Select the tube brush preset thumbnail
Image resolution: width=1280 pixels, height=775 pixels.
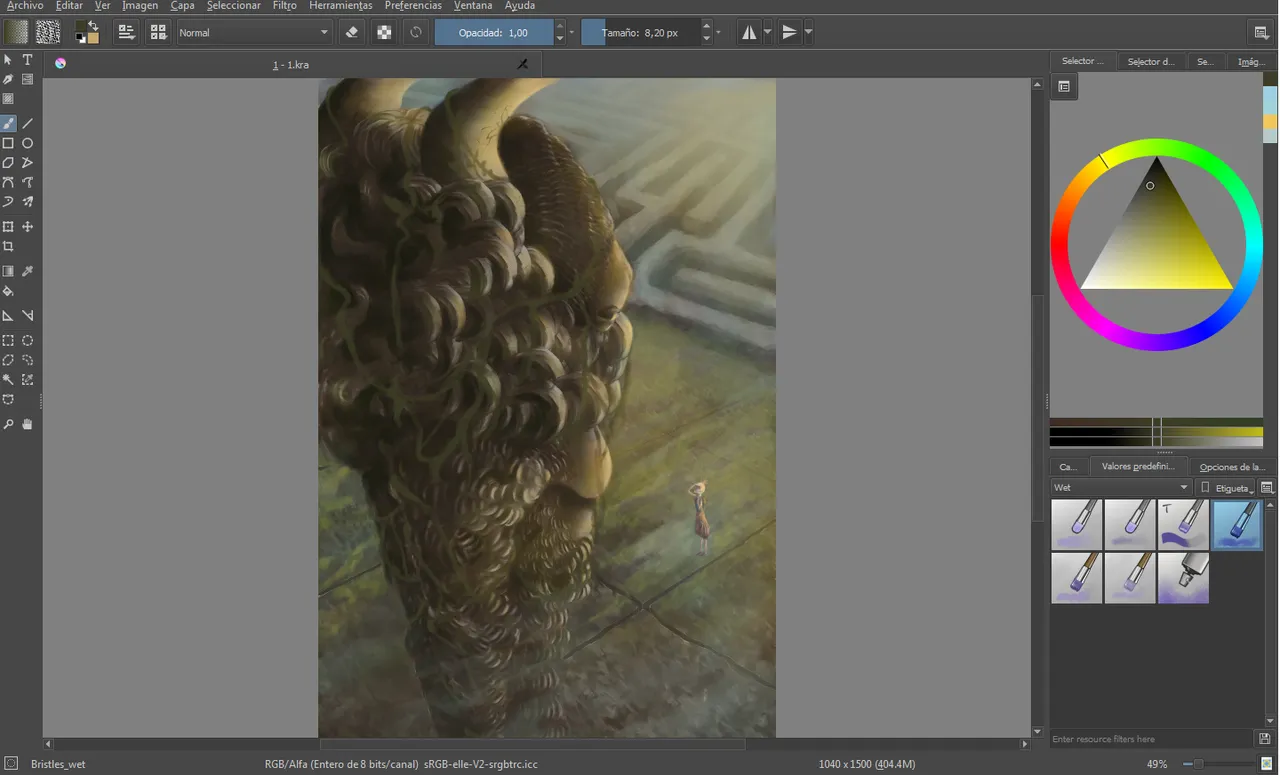1183,578
